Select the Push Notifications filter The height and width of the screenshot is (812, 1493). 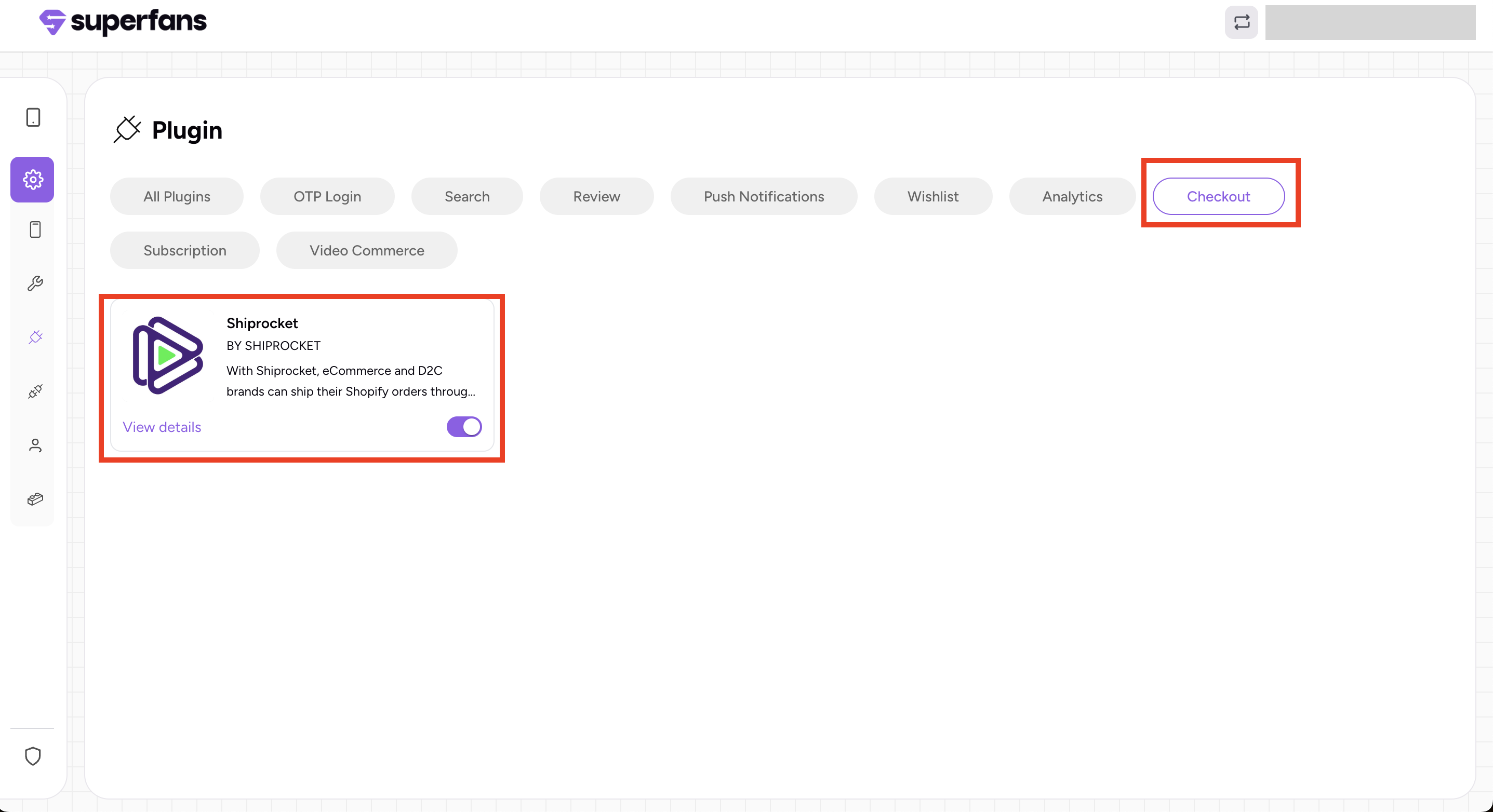[763, 196]
